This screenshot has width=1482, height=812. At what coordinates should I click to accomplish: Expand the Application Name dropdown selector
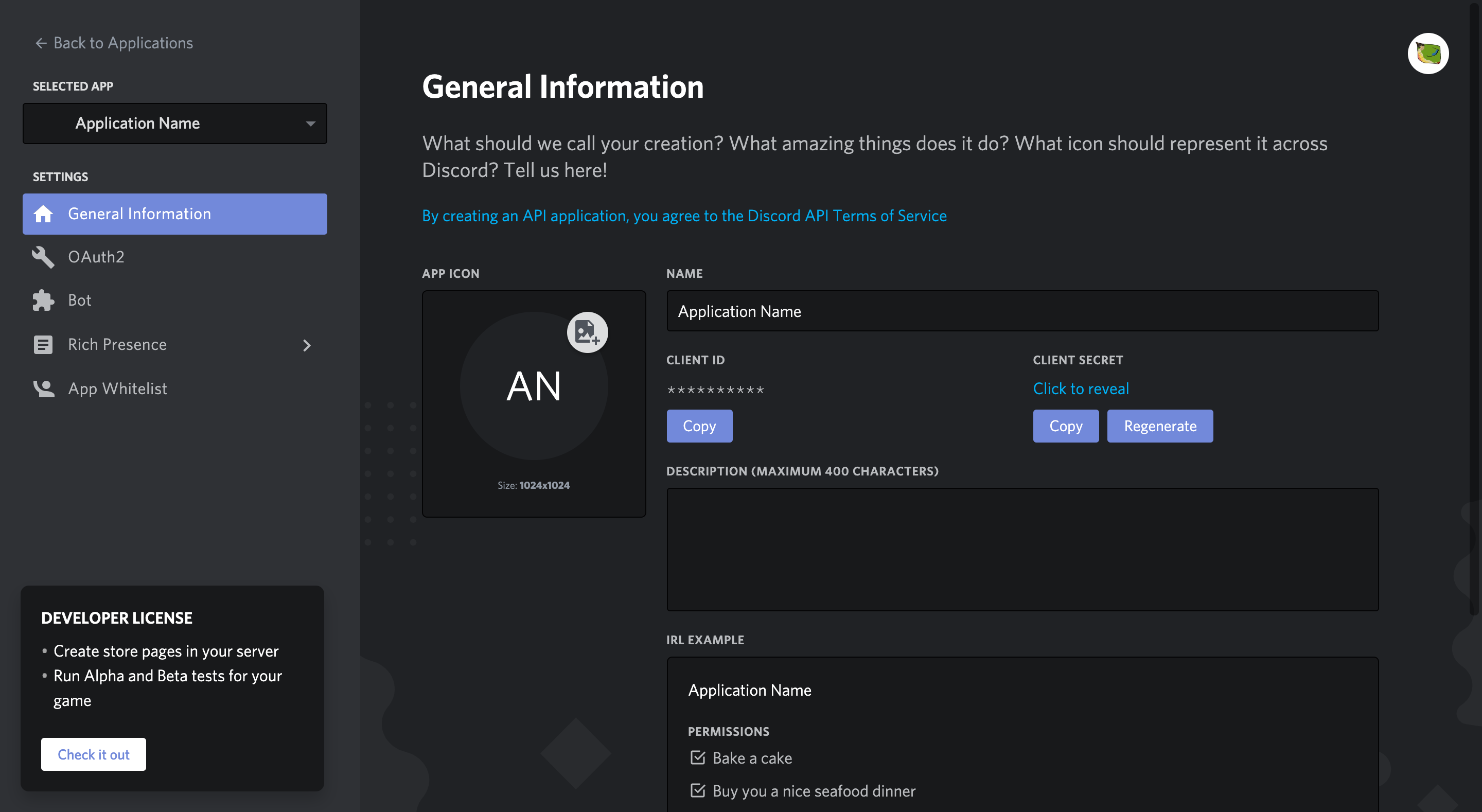tap(175, 123)
